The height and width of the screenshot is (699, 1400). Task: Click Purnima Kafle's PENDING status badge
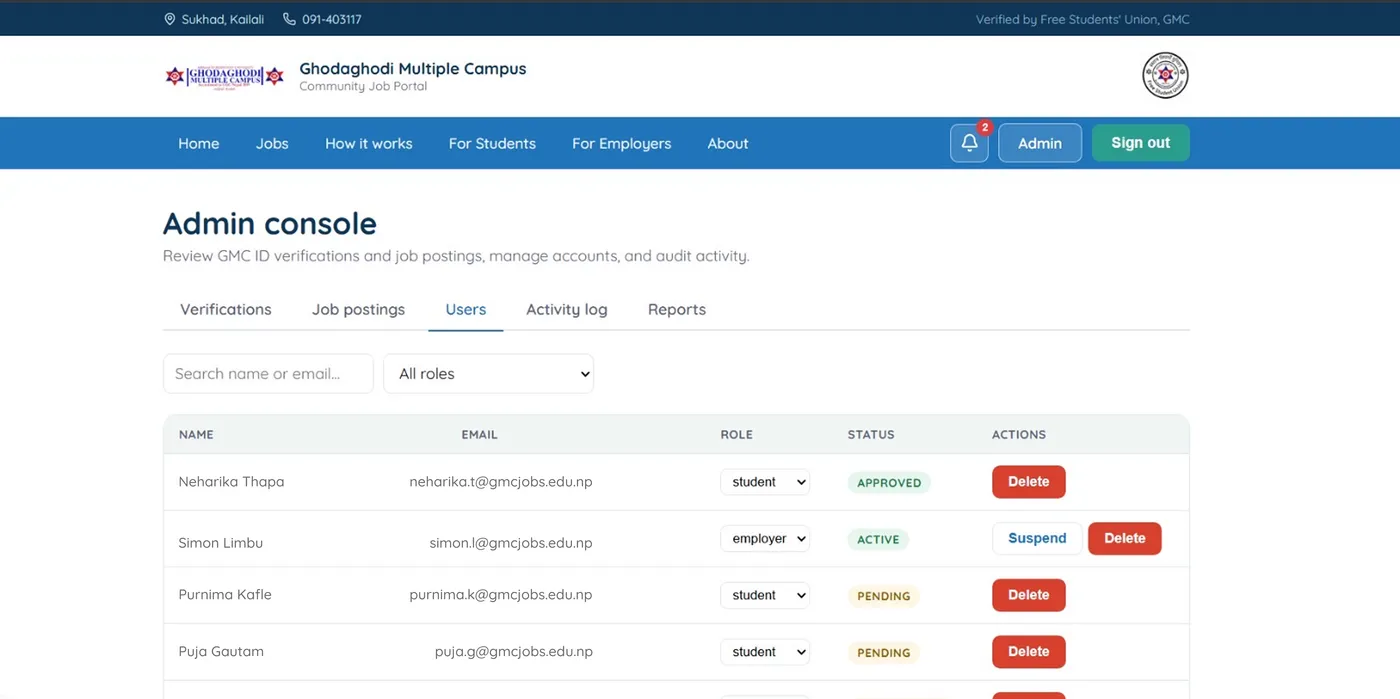[x=884, y=596]
